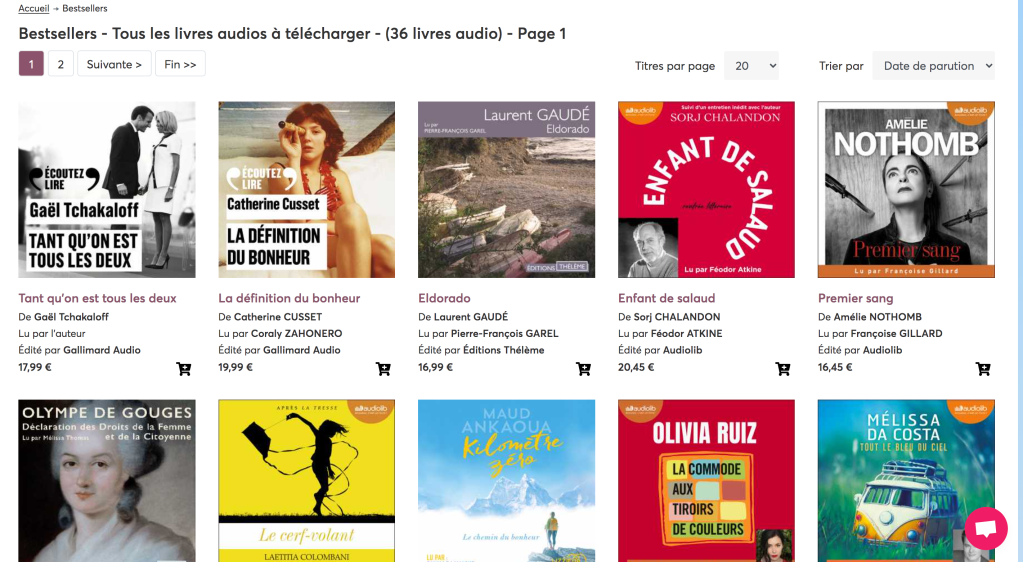Open the Titres par page dropdown
1023x562 pixels.
(x=752, y=66)
